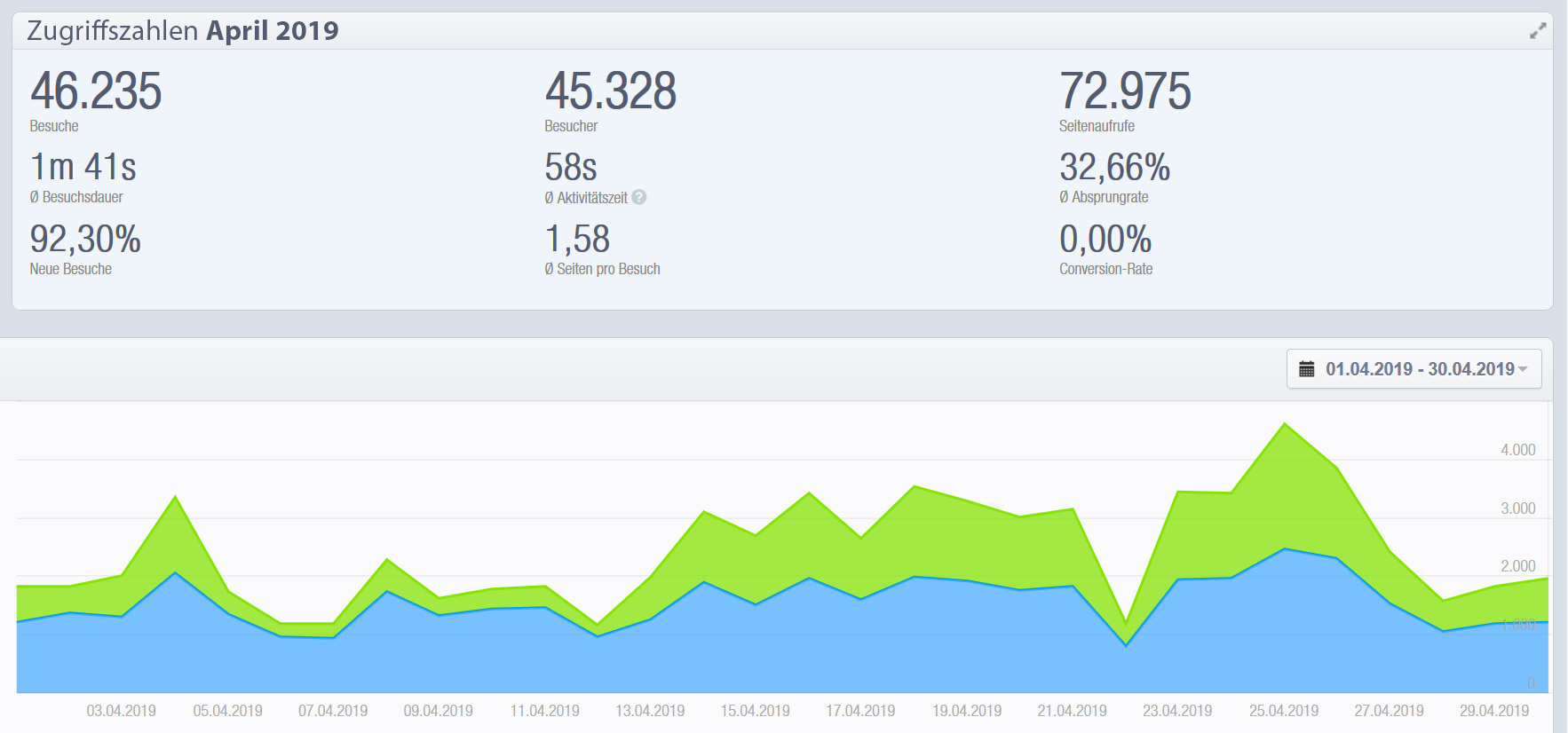Click the 29.04.2019 x-axis date label
The height and width of the screenshot is (733, 1568).
pos(1494,711)
